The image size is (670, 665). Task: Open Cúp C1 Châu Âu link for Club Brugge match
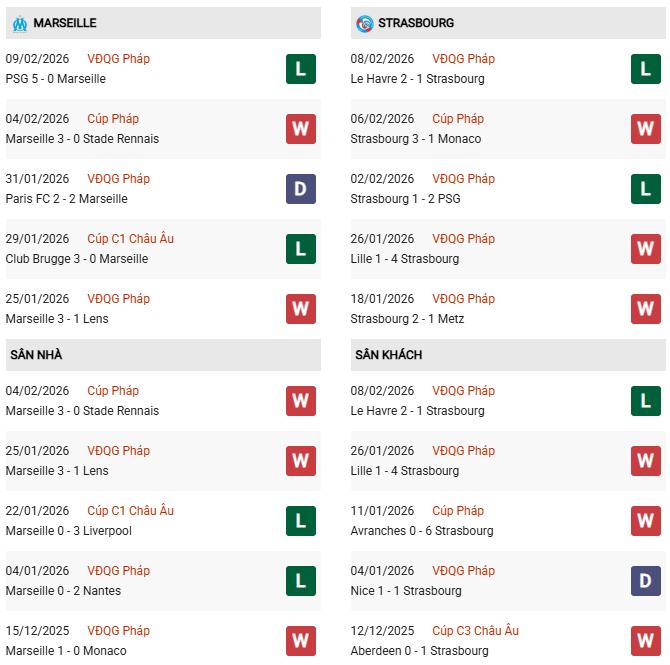[130, 239]
